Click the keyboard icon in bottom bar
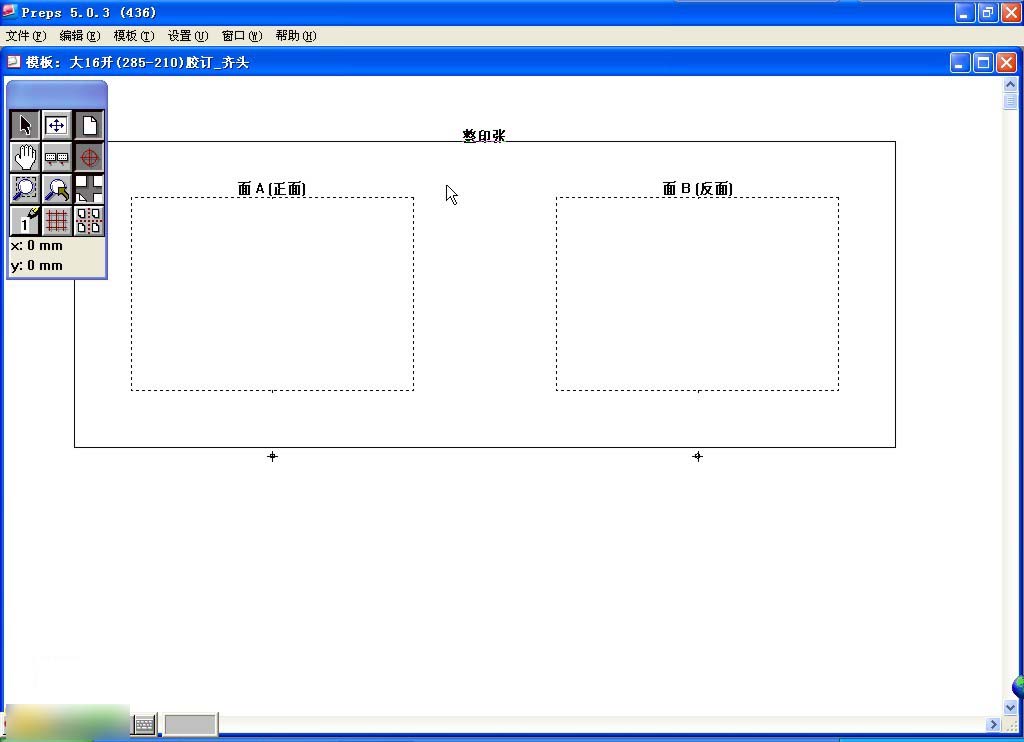 click(144, 724)
